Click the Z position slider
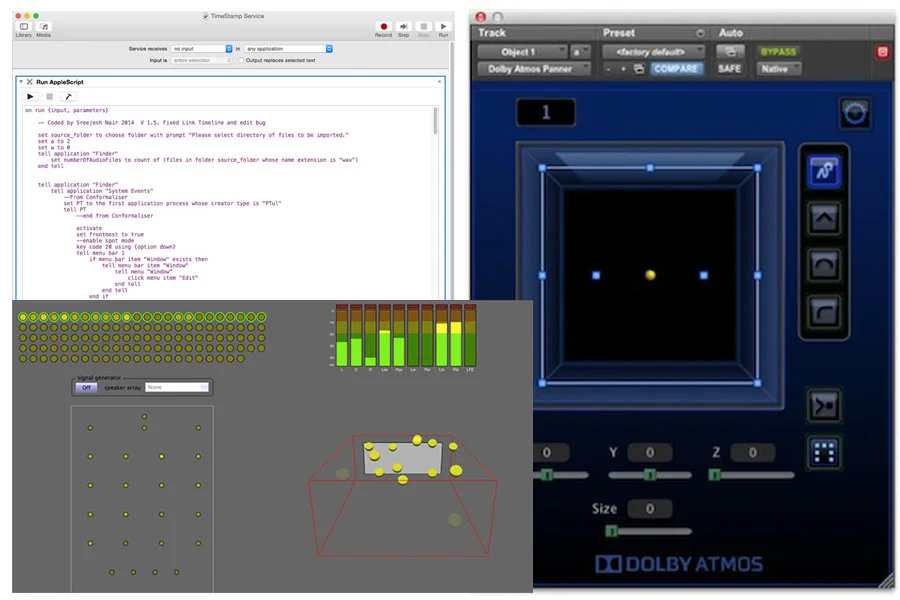 (752, 475)
